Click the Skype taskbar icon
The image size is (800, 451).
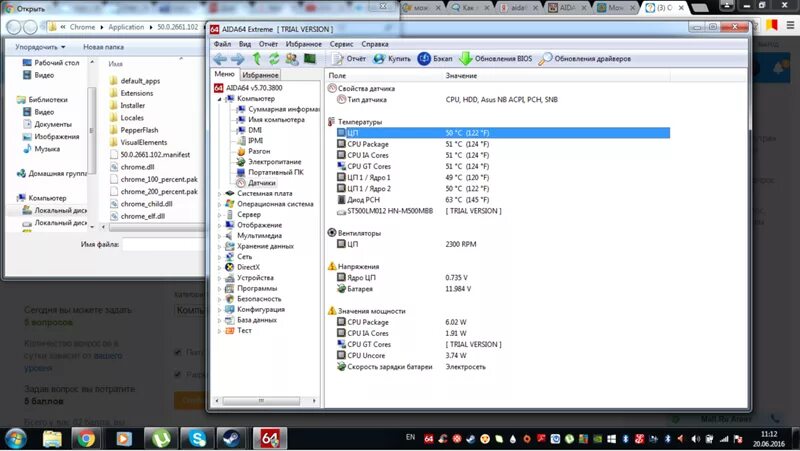point(196,439)
